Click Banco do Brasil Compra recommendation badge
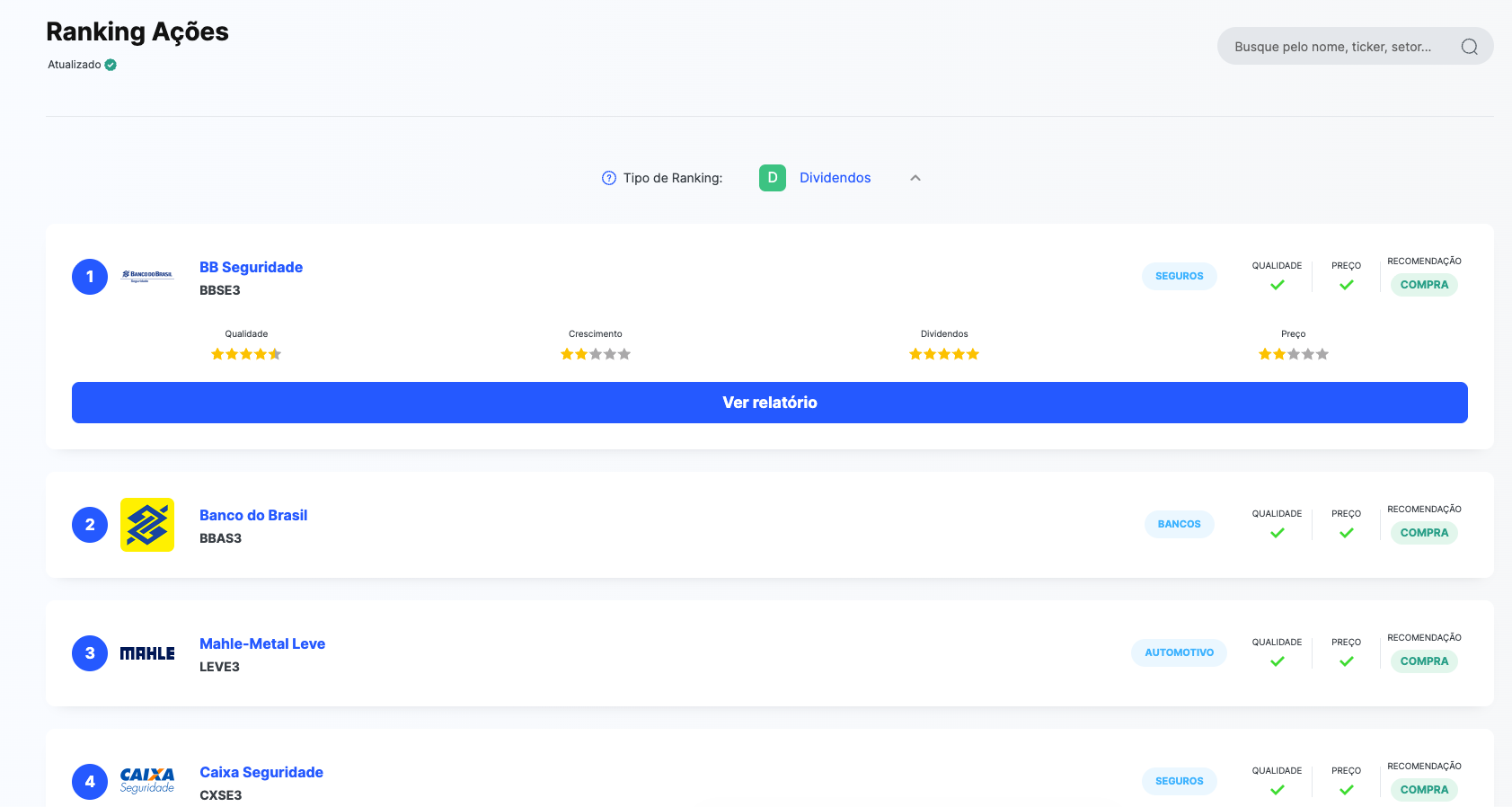This screenshot has height=807, width=1512. [1425, 533]
